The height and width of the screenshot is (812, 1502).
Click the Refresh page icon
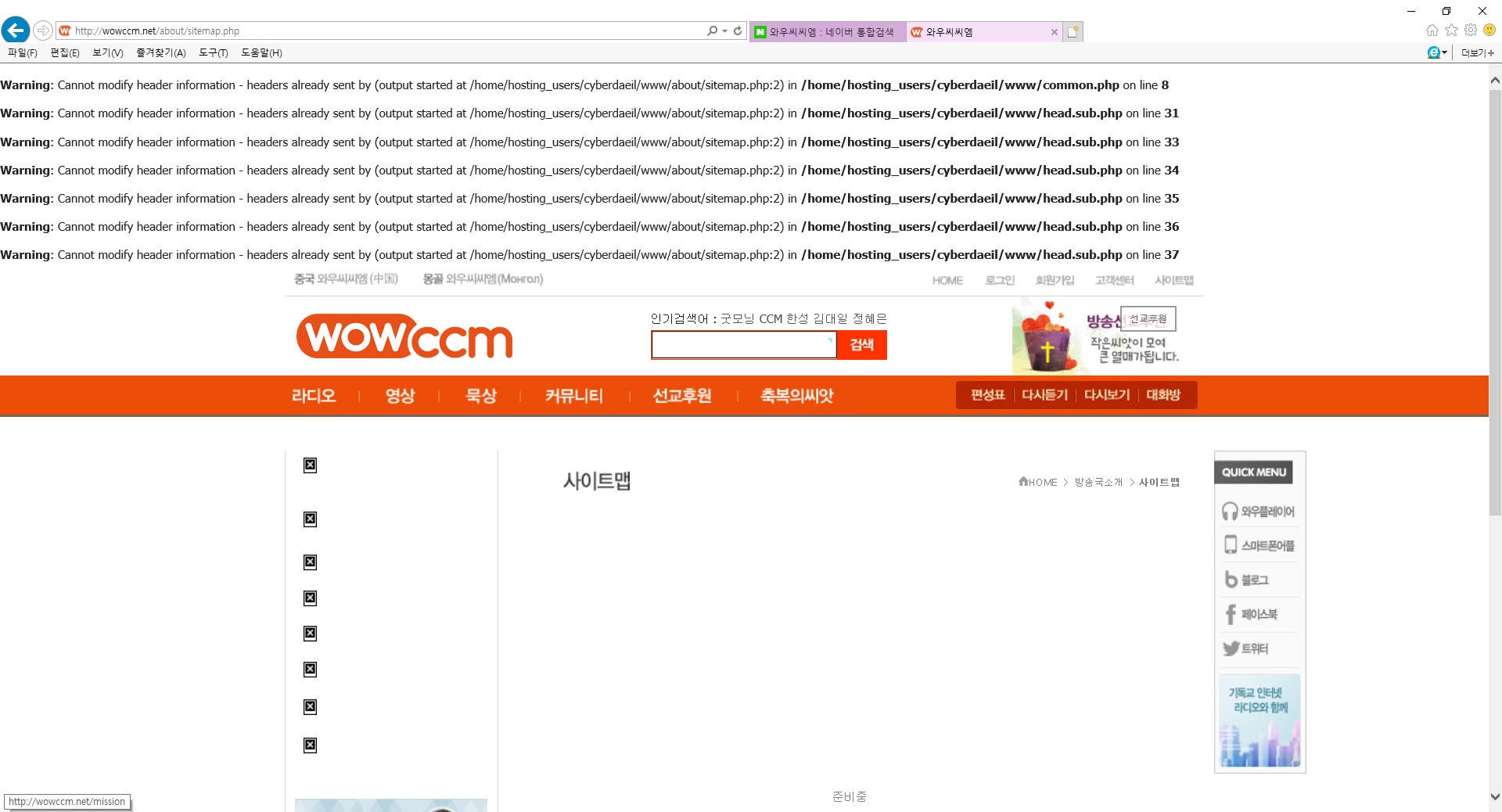738,31
